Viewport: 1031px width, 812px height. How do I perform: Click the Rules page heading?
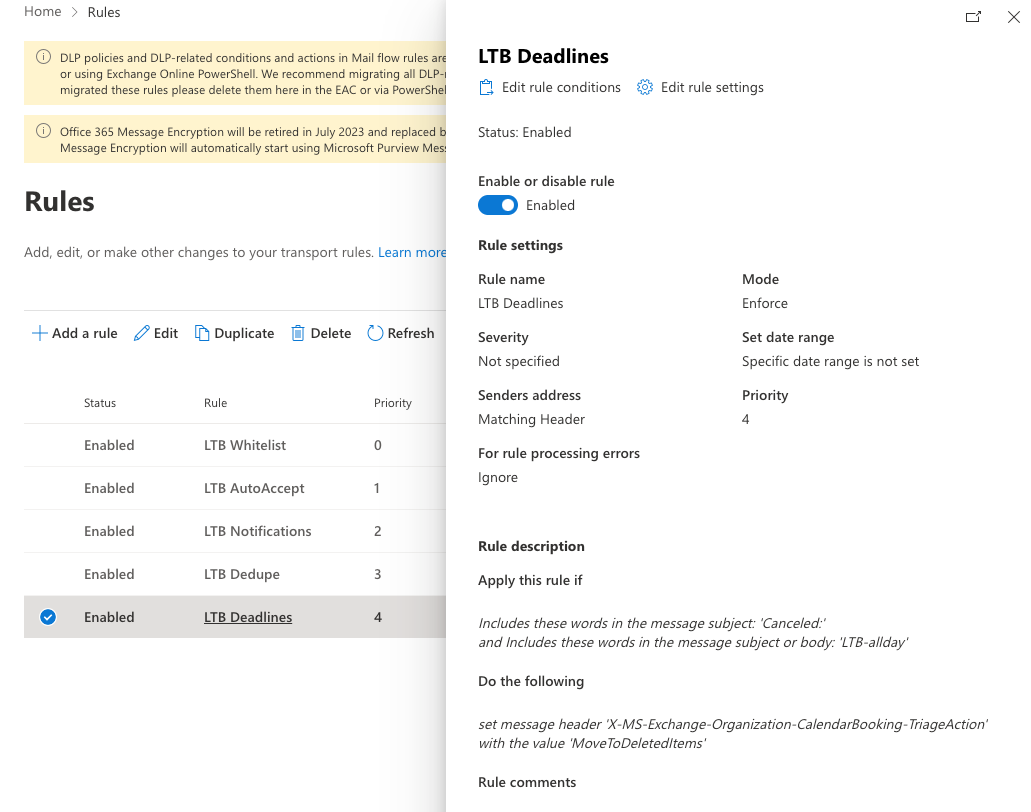pos(59,202)
